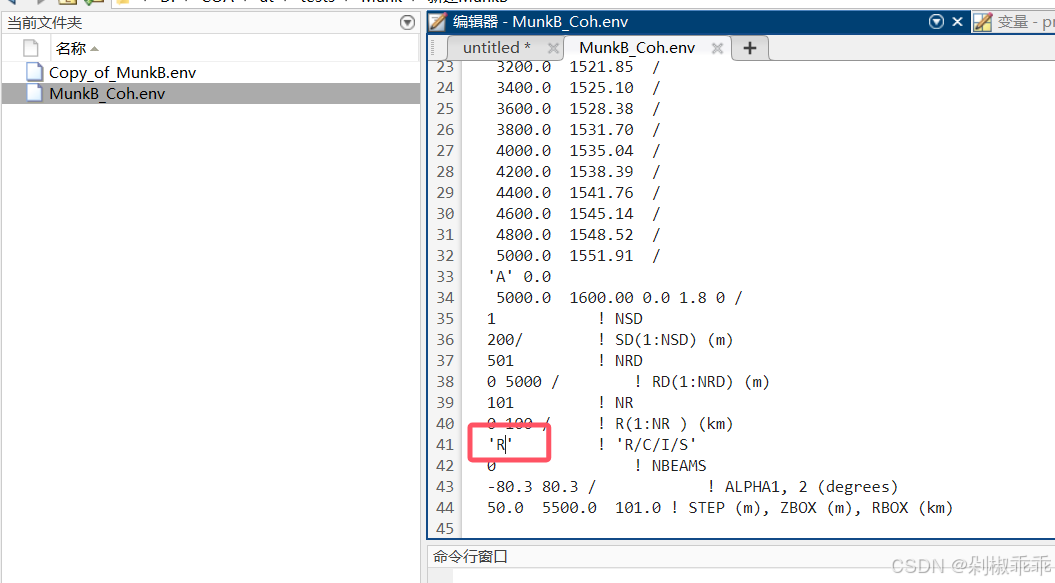Place cursor on '3200.0 1521.85' line

(578, 67)
